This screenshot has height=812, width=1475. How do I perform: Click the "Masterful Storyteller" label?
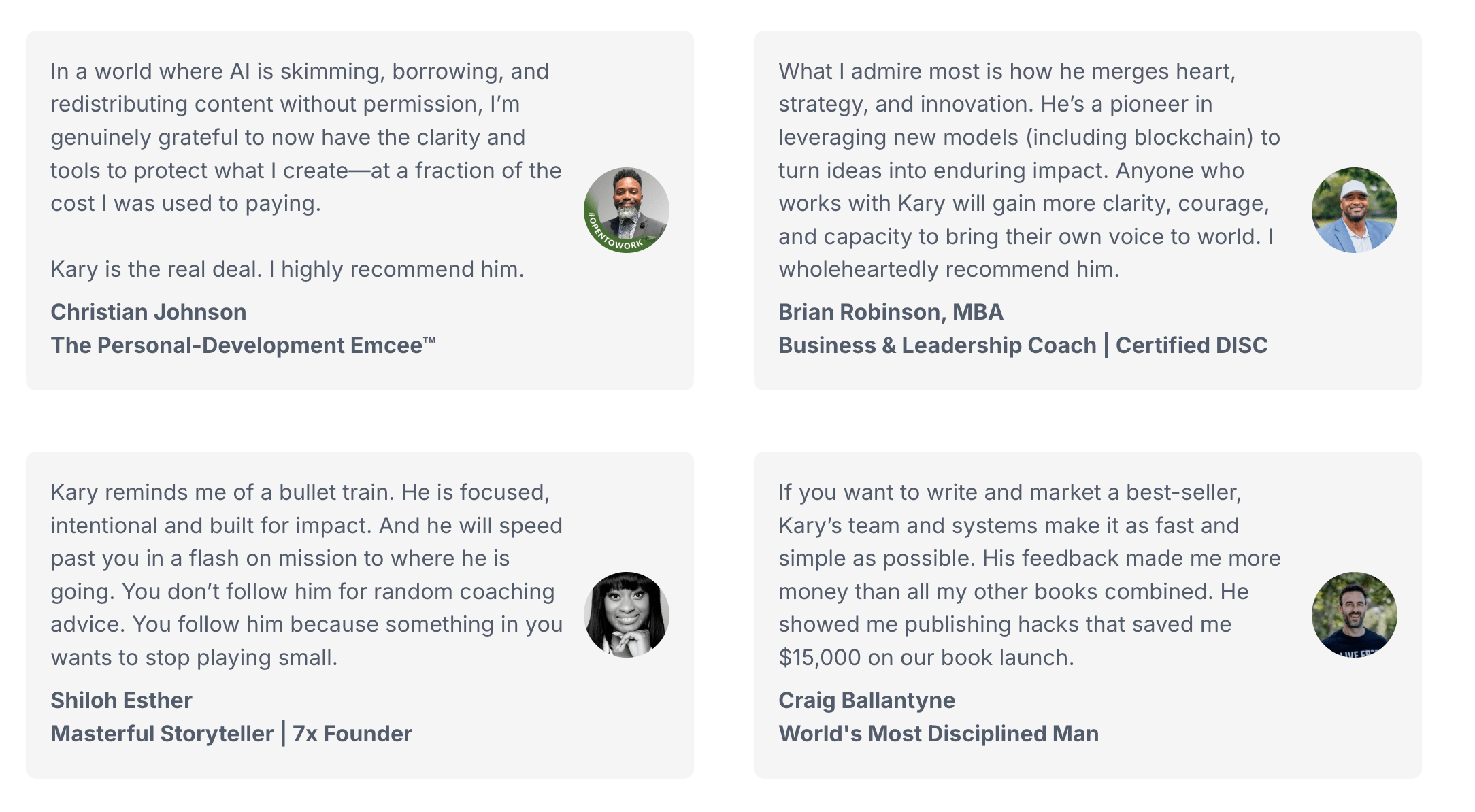point(162,734)
